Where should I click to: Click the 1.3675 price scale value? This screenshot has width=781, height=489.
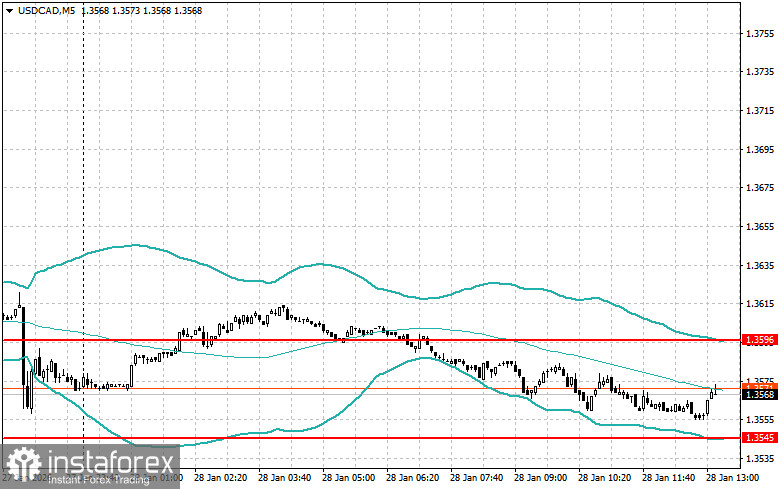pos(761,188)
